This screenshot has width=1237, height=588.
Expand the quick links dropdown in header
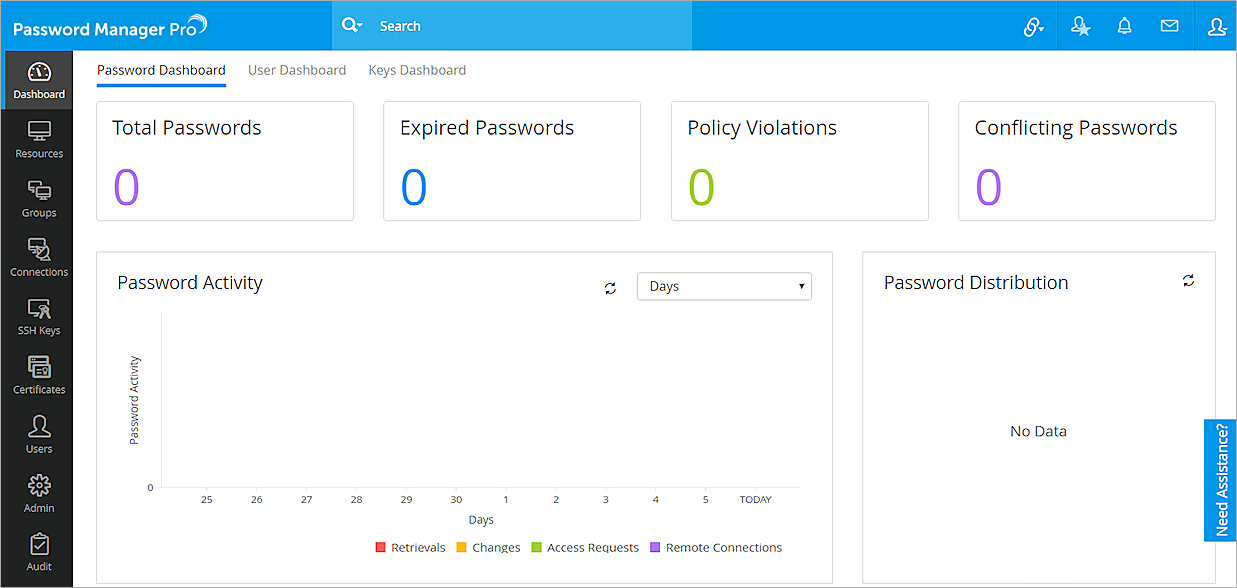coord(1033,27)
